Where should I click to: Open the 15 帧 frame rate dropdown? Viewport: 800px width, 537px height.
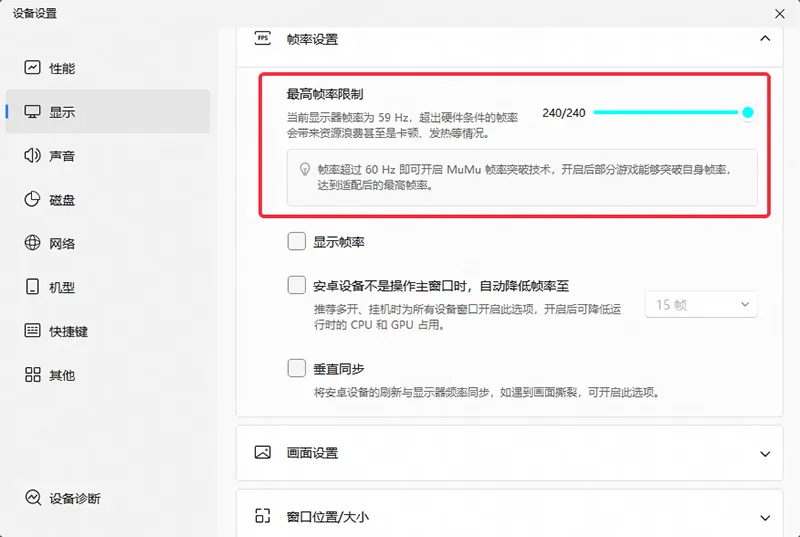703,304
